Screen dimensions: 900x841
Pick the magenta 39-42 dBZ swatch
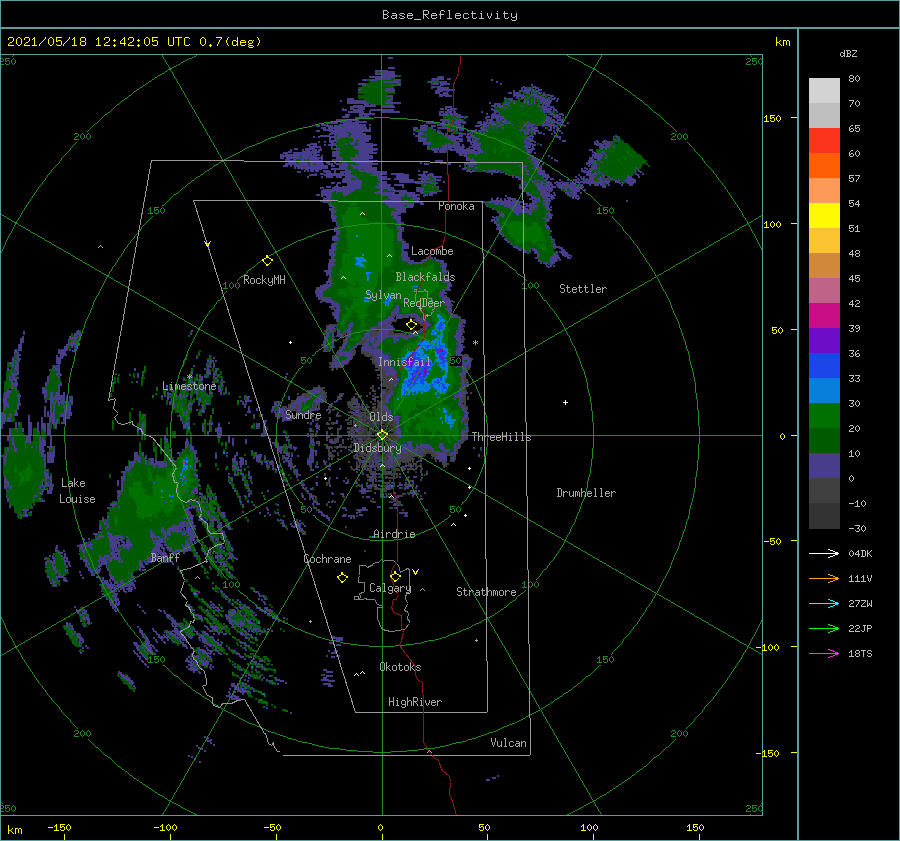[x=824, y=315]
